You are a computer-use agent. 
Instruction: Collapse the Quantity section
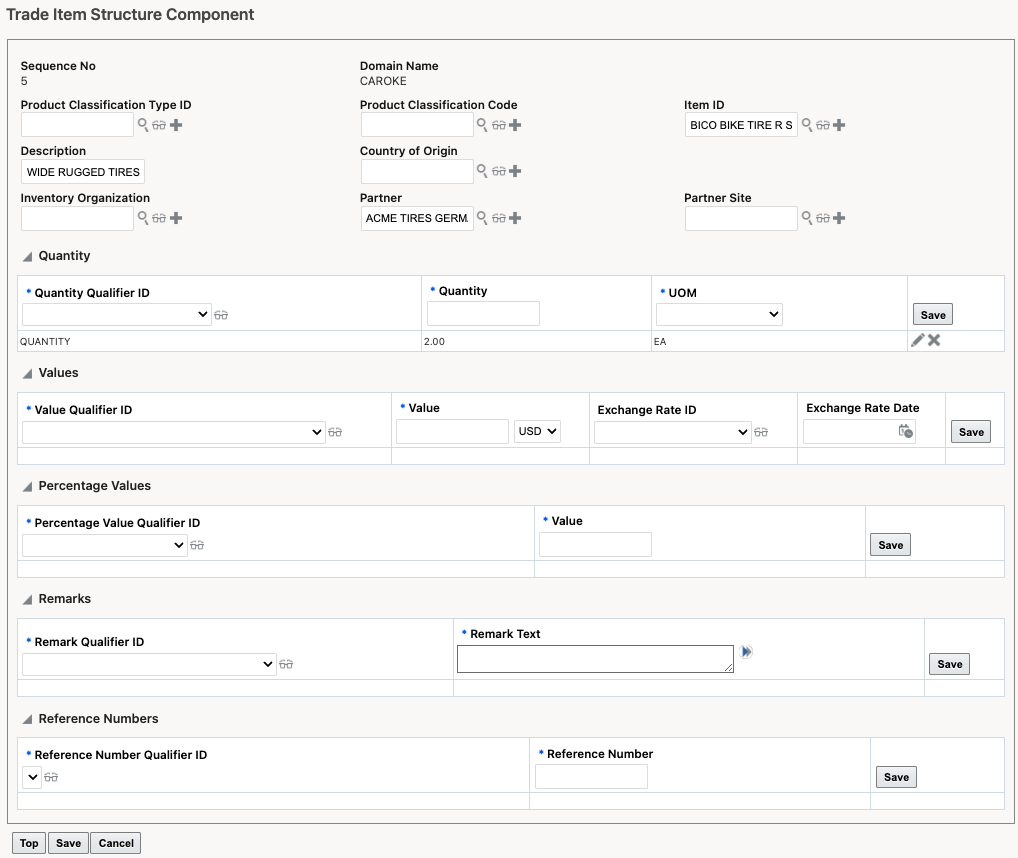point(28,256)
